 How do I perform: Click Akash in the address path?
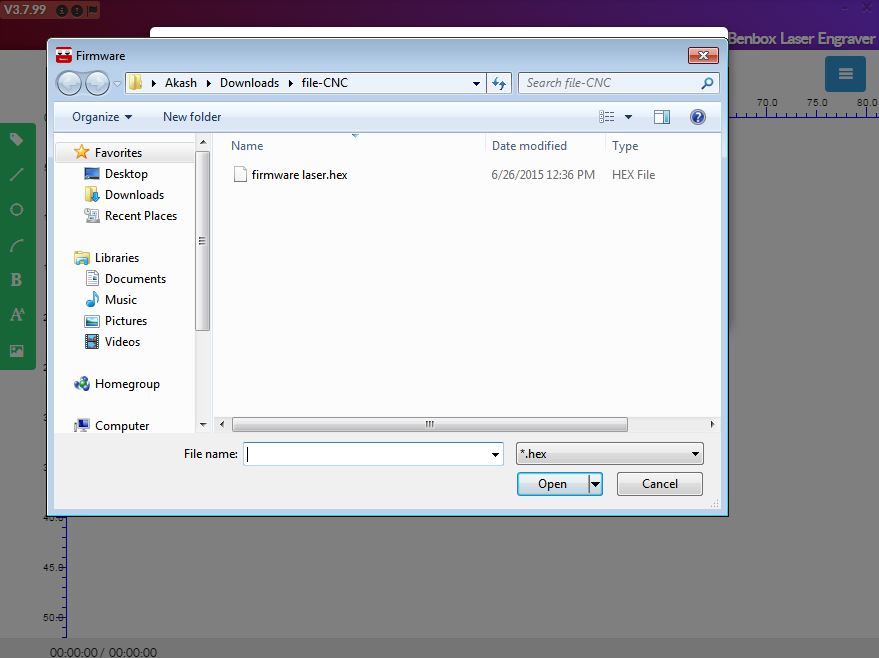[x=181, y=83]
